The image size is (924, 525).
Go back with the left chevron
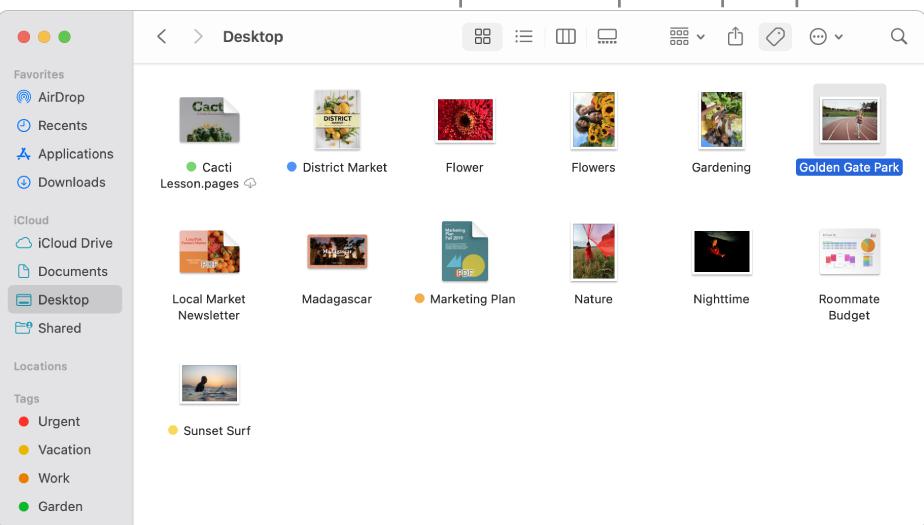161,37
